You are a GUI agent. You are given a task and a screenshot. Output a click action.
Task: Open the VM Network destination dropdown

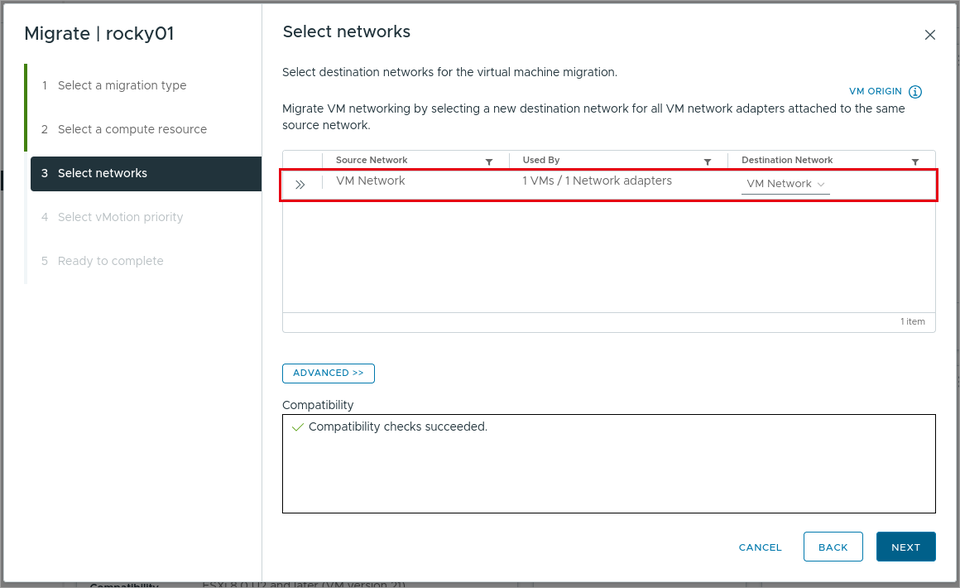pos(786,184)
